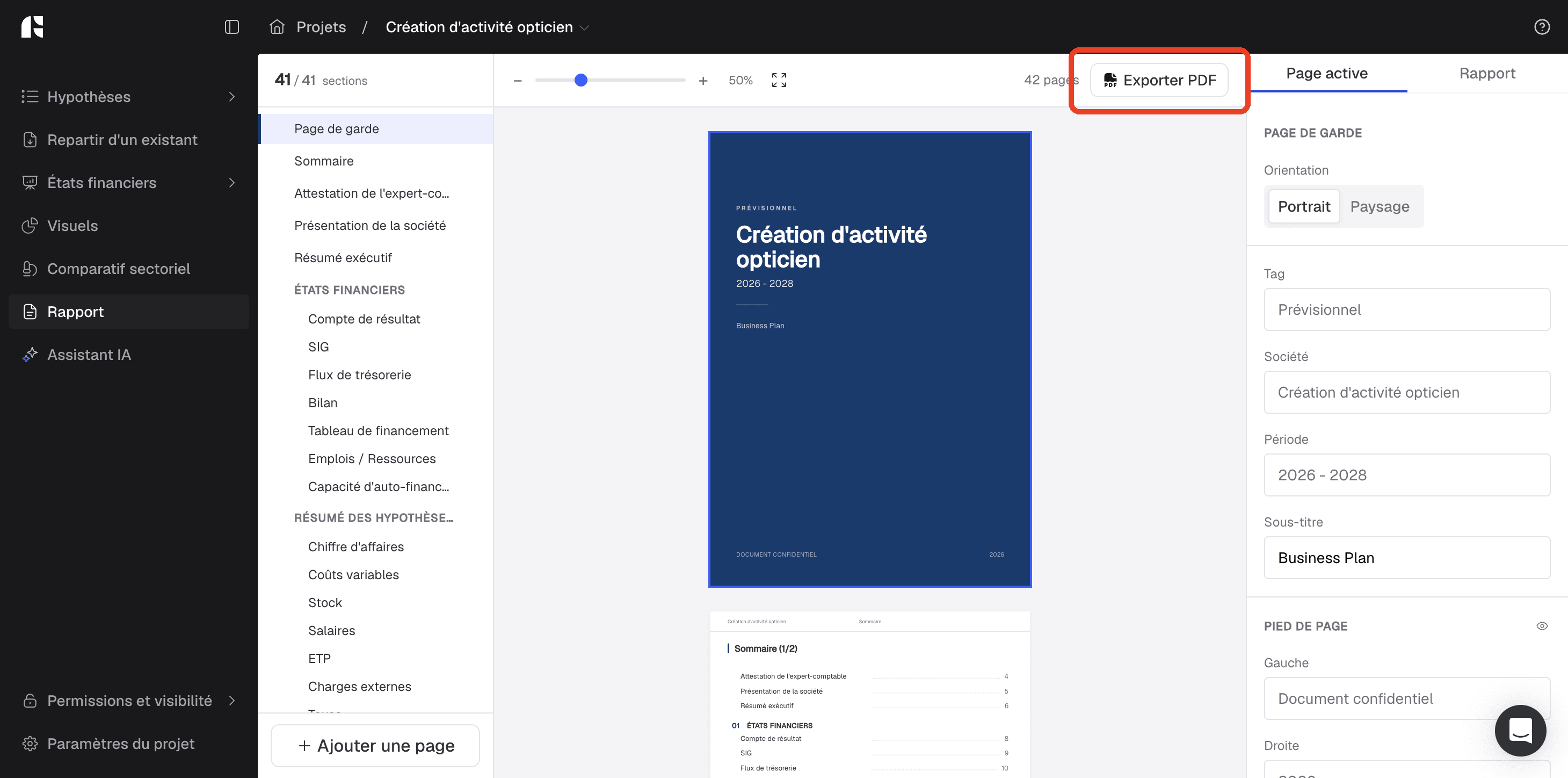This screenshot has height=778, width=1568.
Task: Switch to the Rapport settings tab
Action: pos(1487,73)
